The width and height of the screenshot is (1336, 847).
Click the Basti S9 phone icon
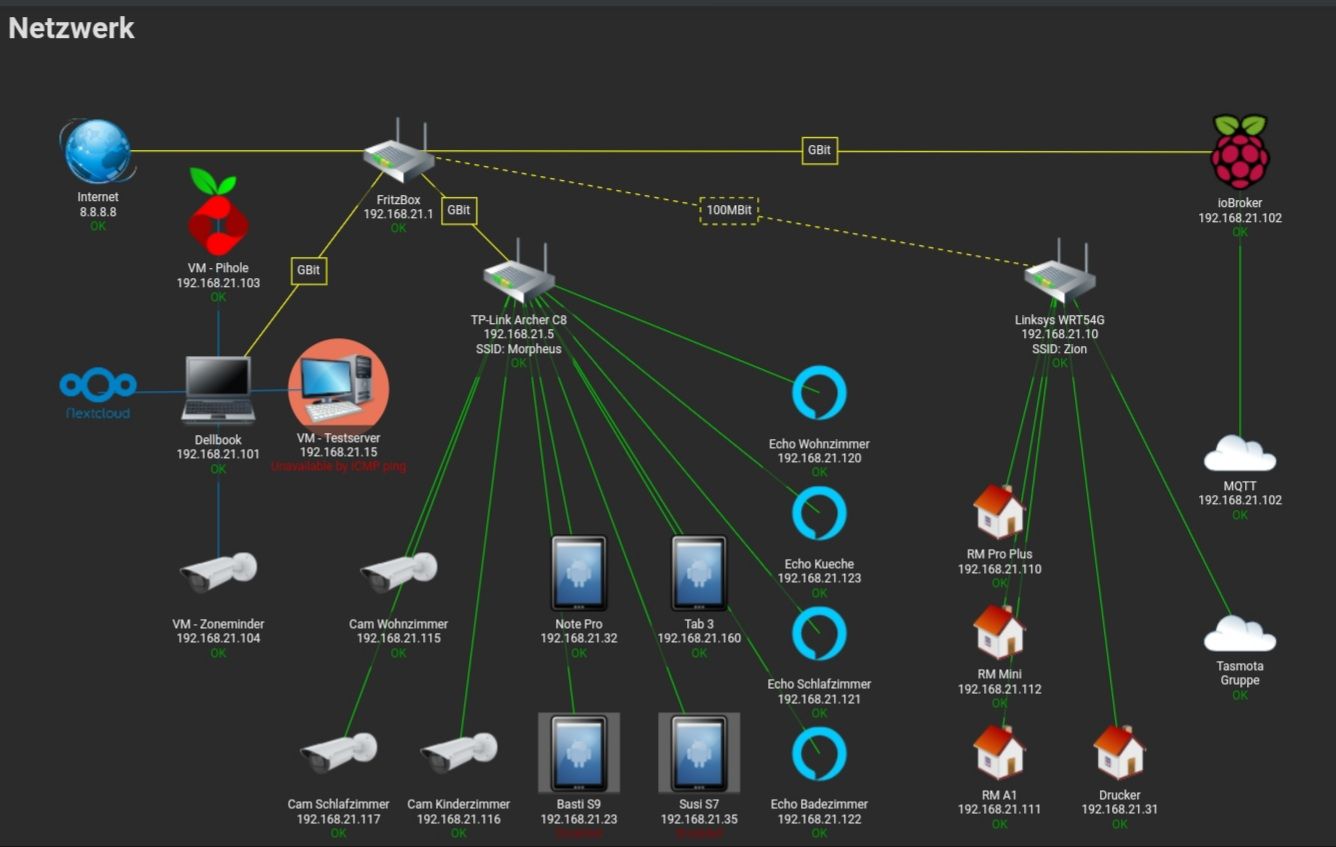point(579,753)
